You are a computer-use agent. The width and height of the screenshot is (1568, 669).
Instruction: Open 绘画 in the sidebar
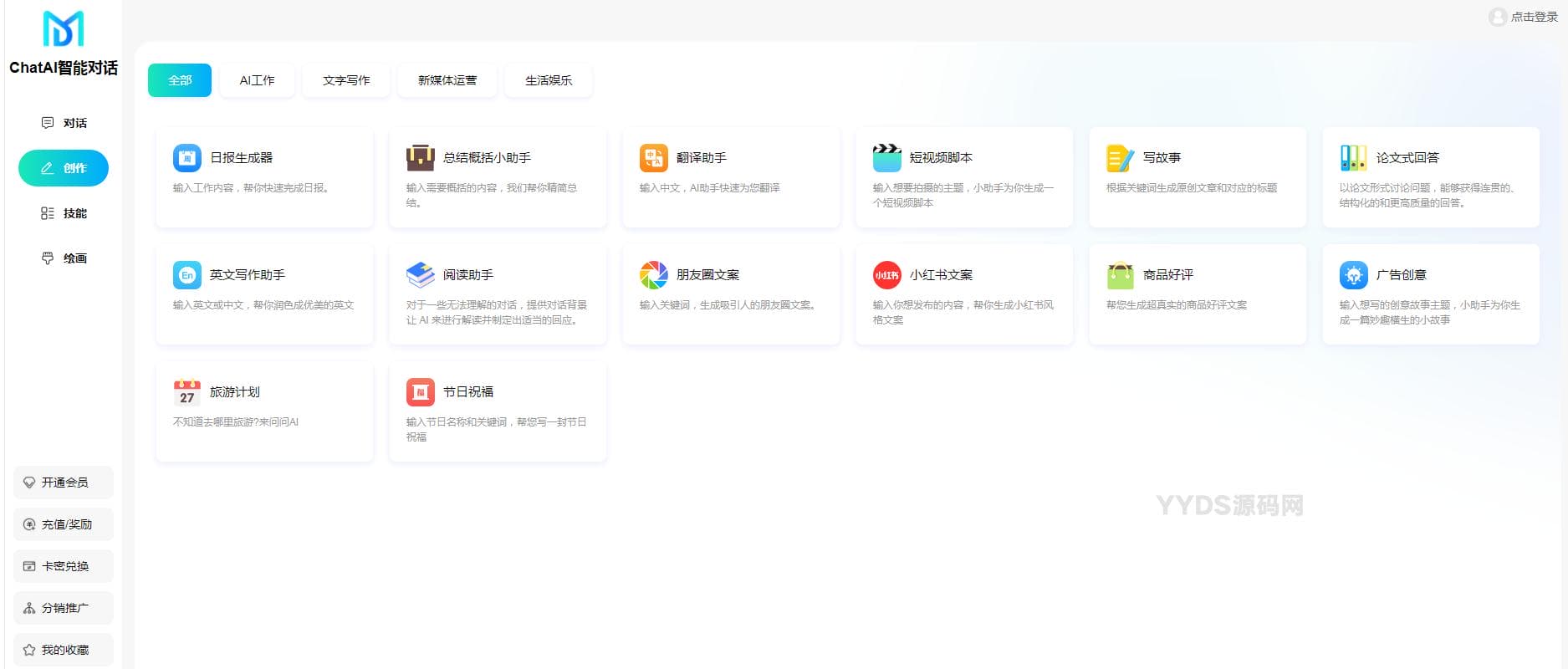[x=64, y=258]
